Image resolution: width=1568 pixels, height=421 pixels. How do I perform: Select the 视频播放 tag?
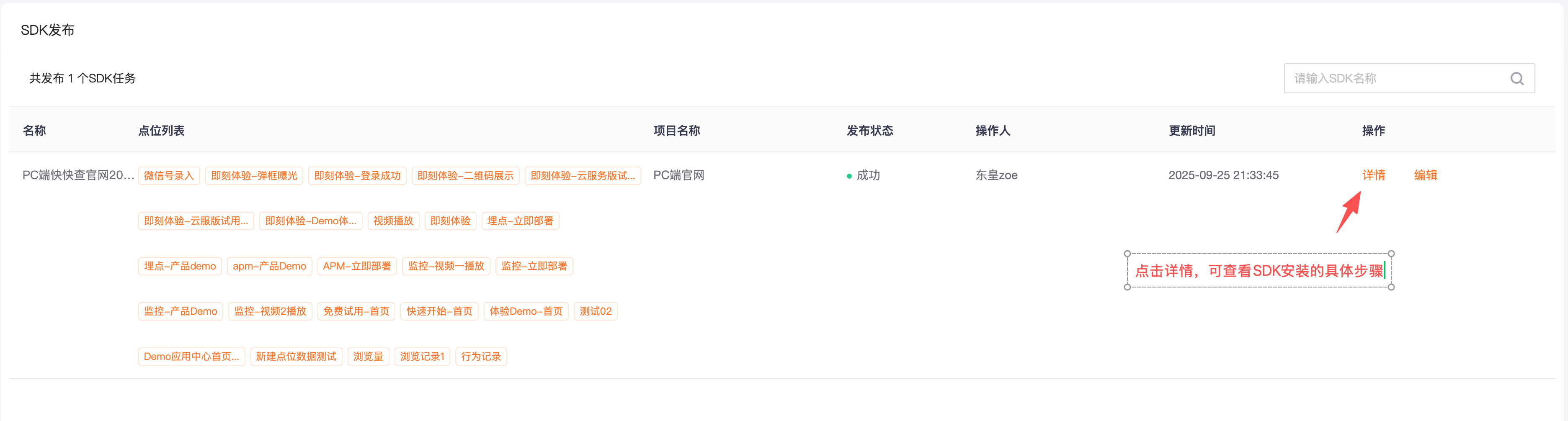393,221
